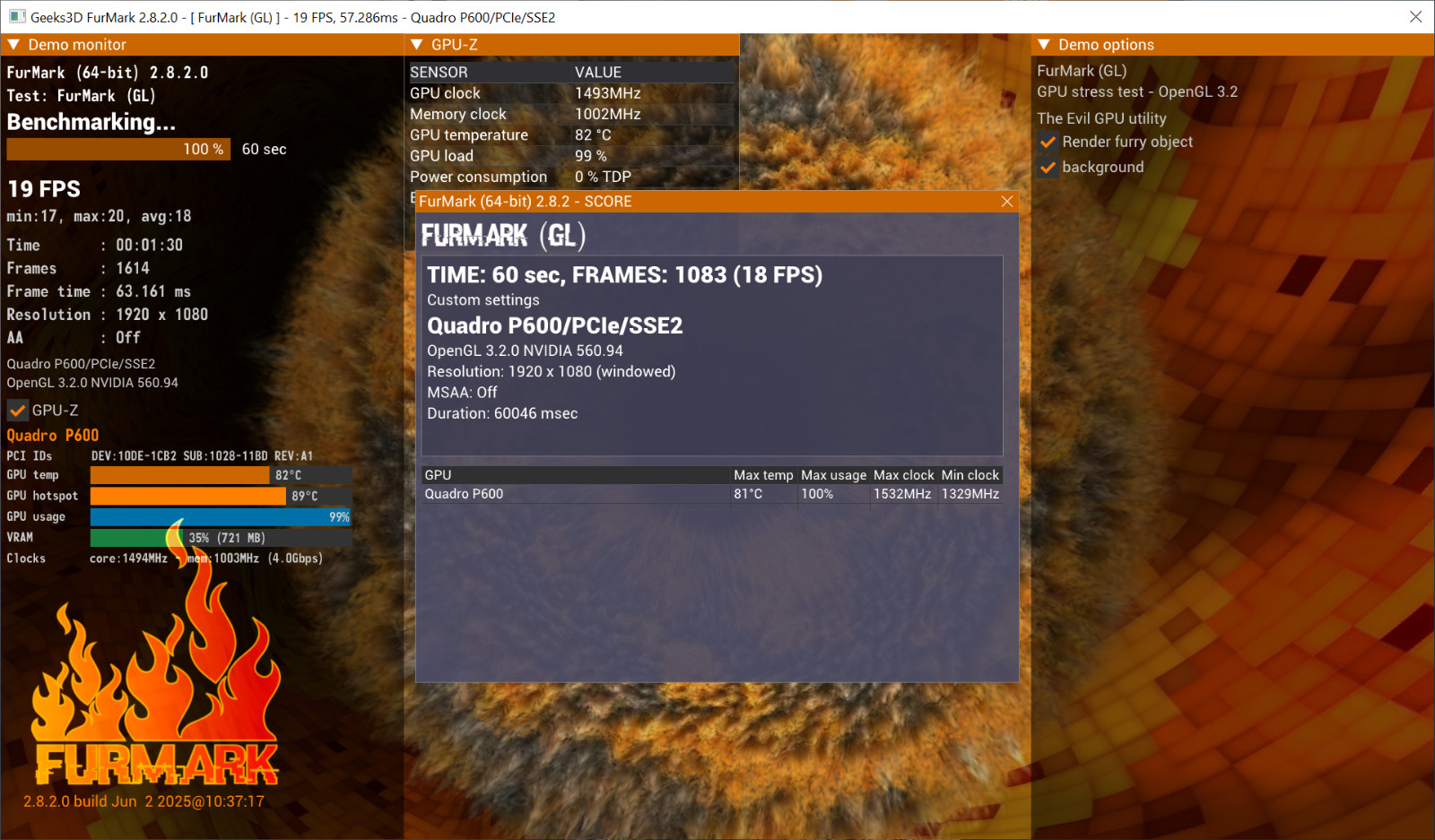The height and width of the screenshot is (840, 1435).
Task: Click the benchmark 100 % progress bar
Action: pos(118,149)
